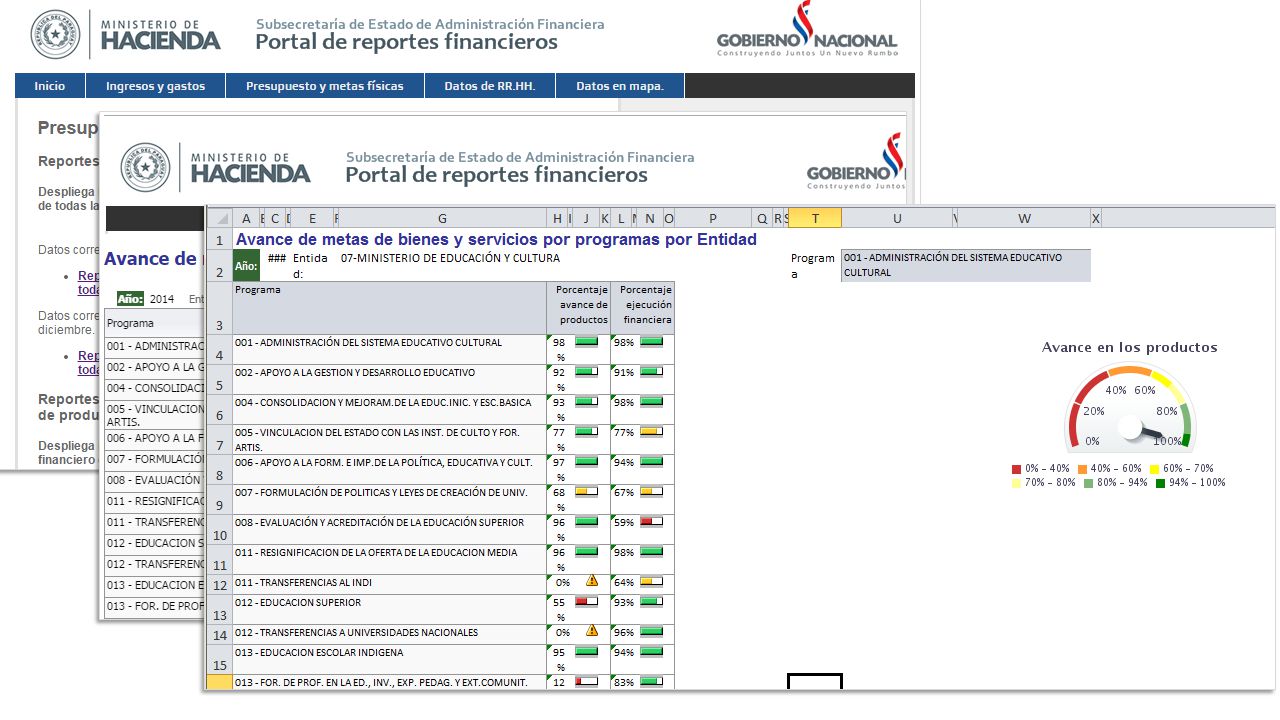Select column W header in the spreadsheet
This screenshot has width=1280, height=720.
1024,218
